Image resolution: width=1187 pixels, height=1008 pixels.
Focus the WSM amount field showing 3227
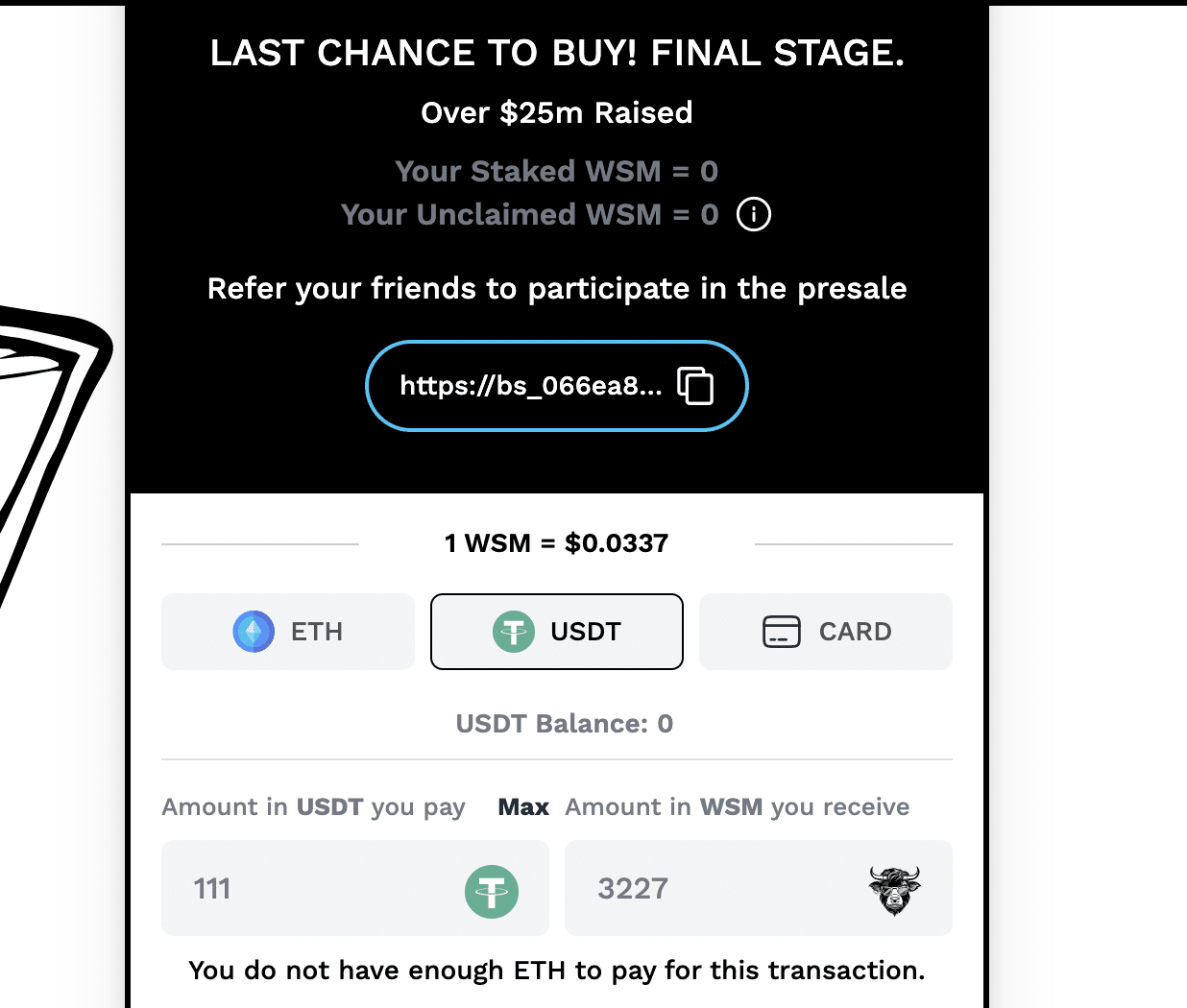[x=759, y=888]
